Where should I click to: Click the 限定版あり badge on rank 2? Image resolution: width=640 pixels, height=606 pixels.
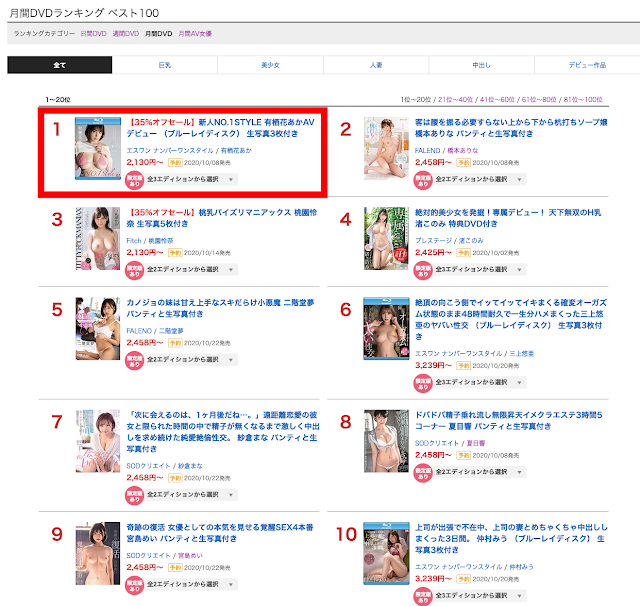[423, 180]
